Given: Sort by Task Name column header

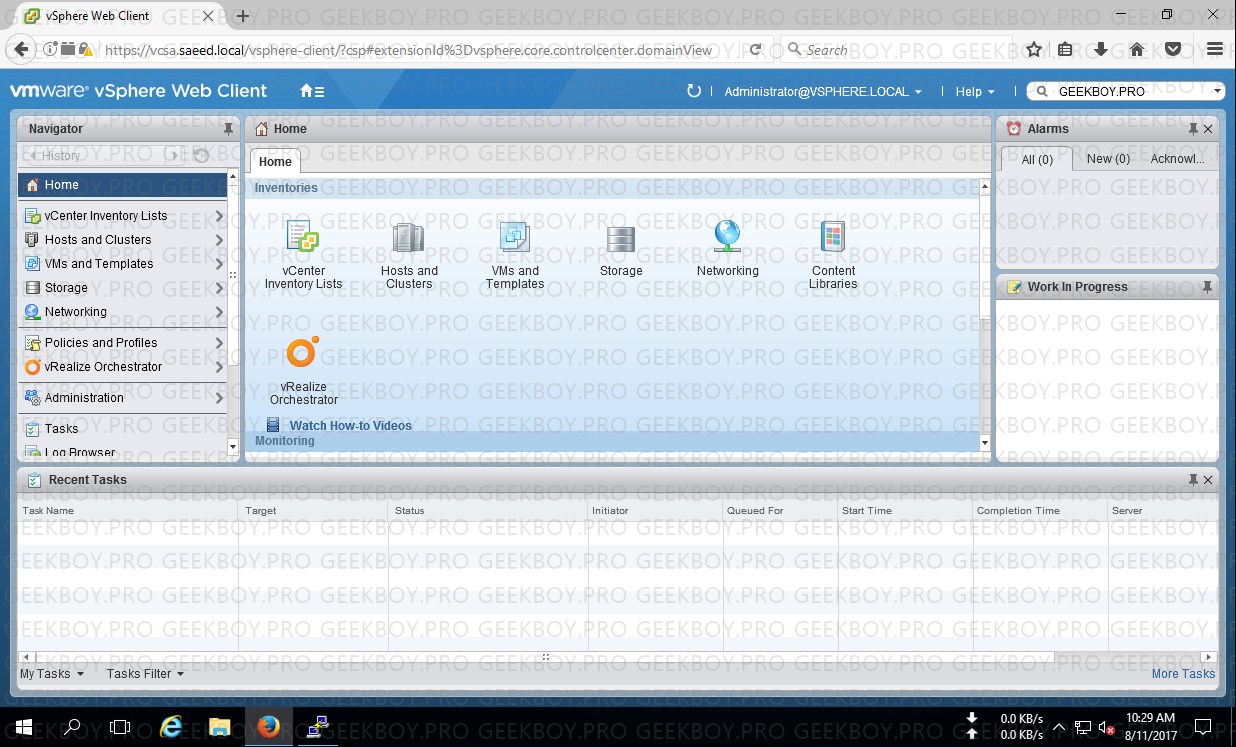Looking at the screenshot, I should (x=128, y=510).
